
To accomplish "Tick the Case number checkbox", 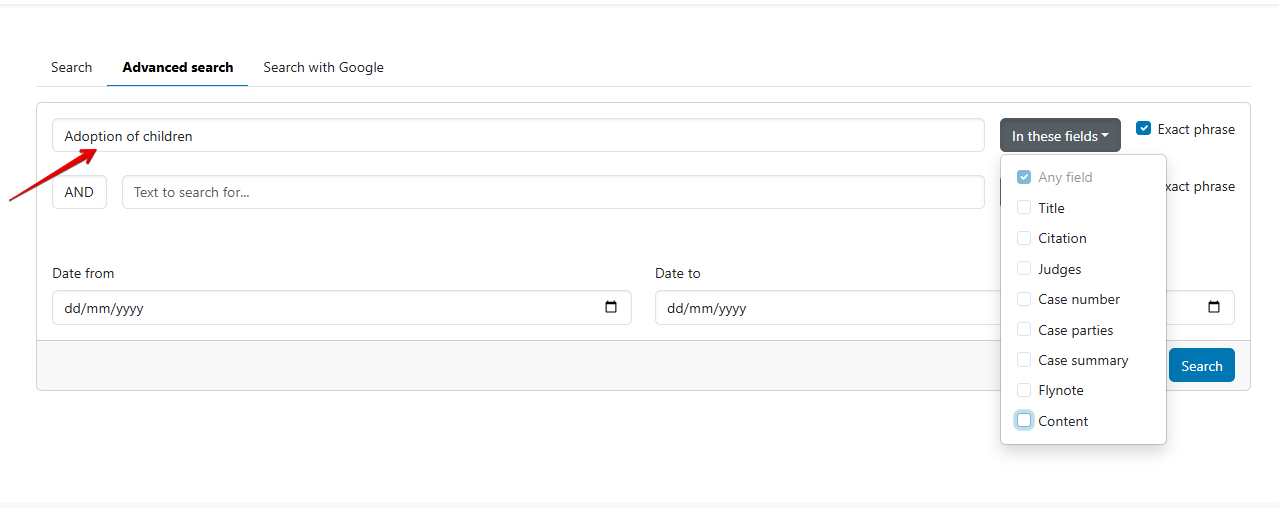I will point(1024,299).
